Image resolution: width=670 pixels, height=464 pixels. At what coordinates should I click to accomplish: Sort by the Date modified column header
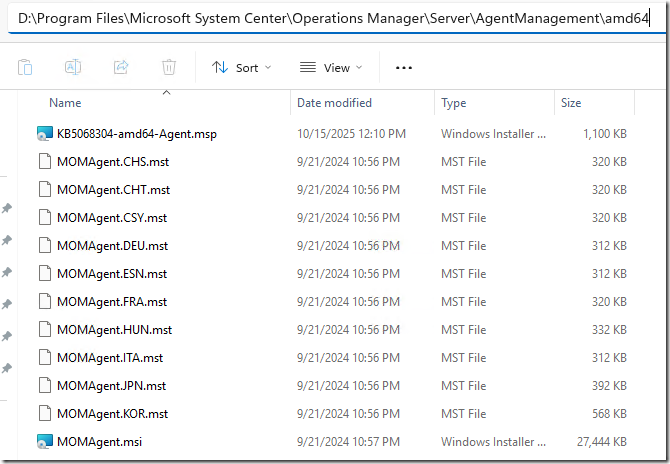pyautogui.click(x=334, y=103)
